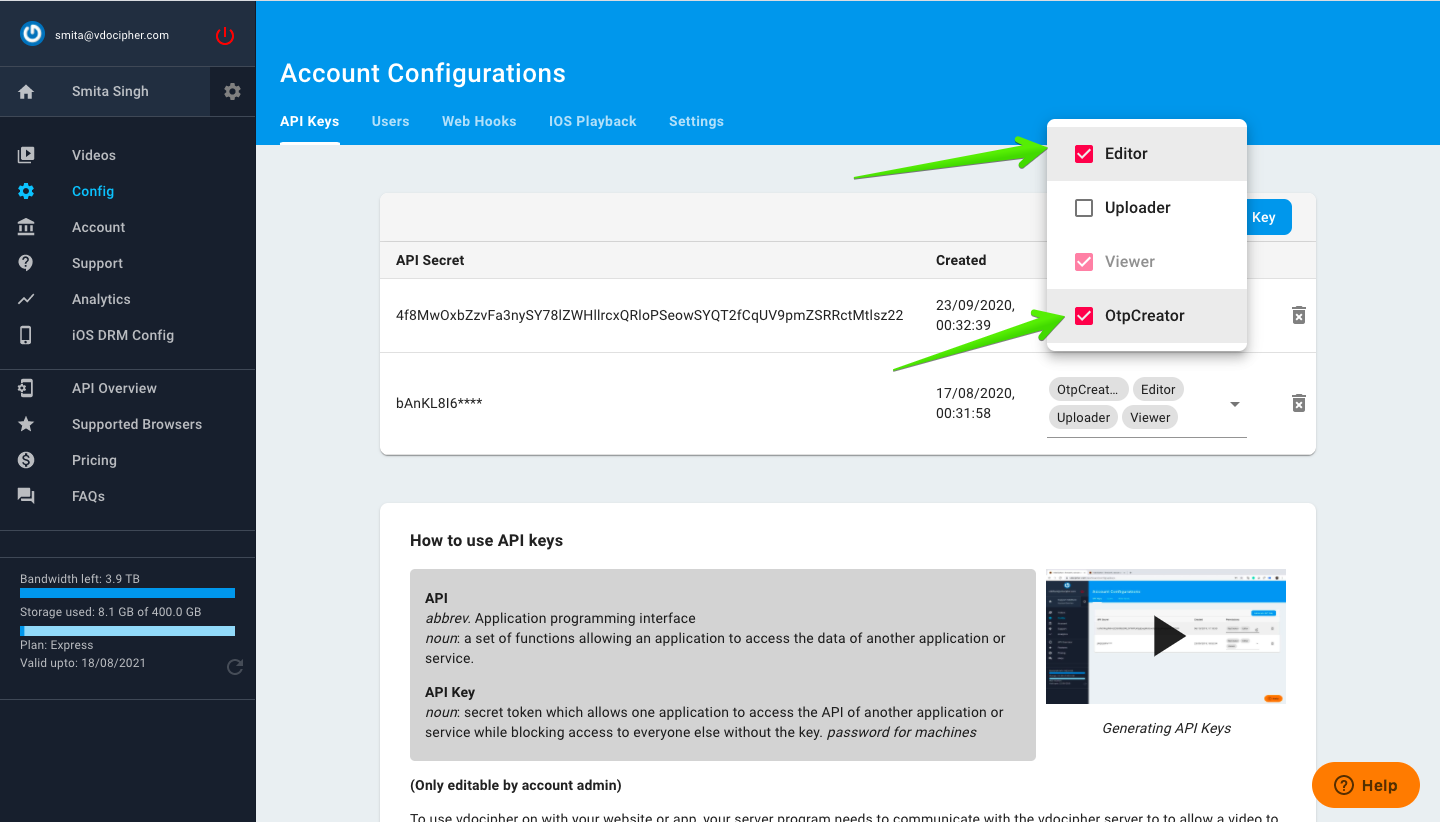This screenshot has width=1440, height=822.
Task: Click the Plan: Express text
Action: (57, 645)
